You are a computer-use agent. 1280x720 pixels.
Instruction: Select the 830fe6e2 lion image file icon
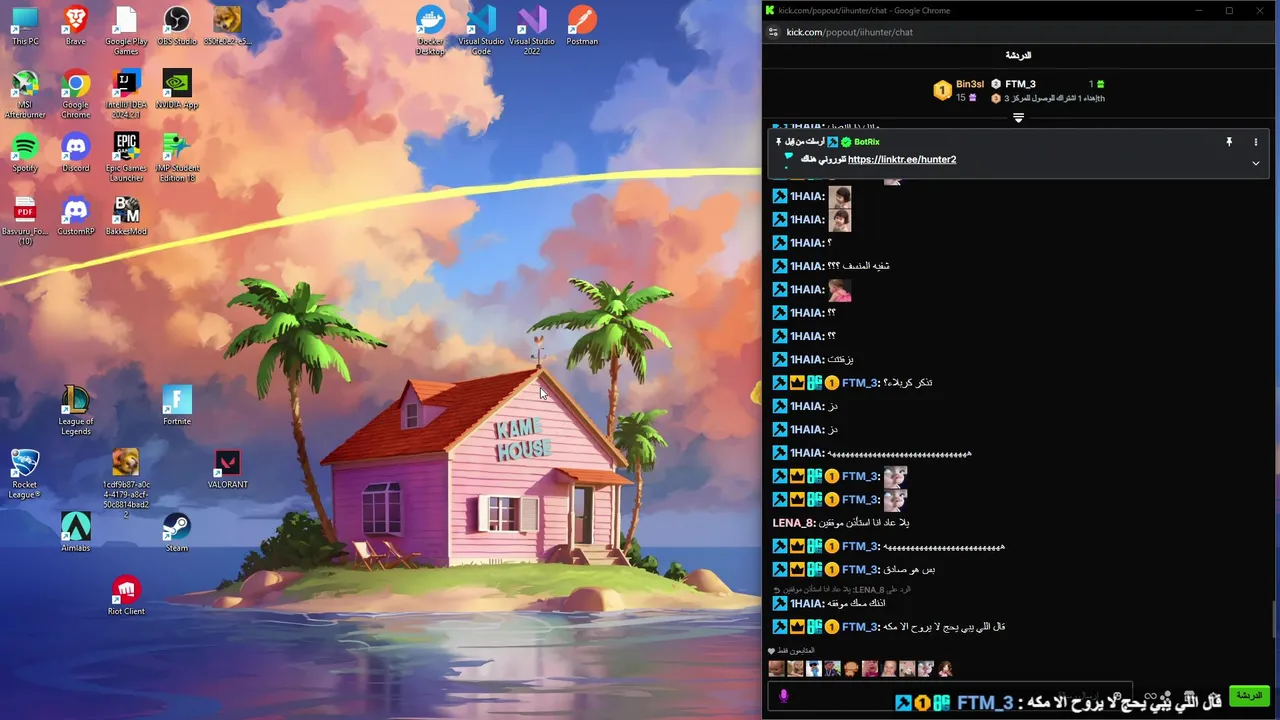tap(228, 26)
